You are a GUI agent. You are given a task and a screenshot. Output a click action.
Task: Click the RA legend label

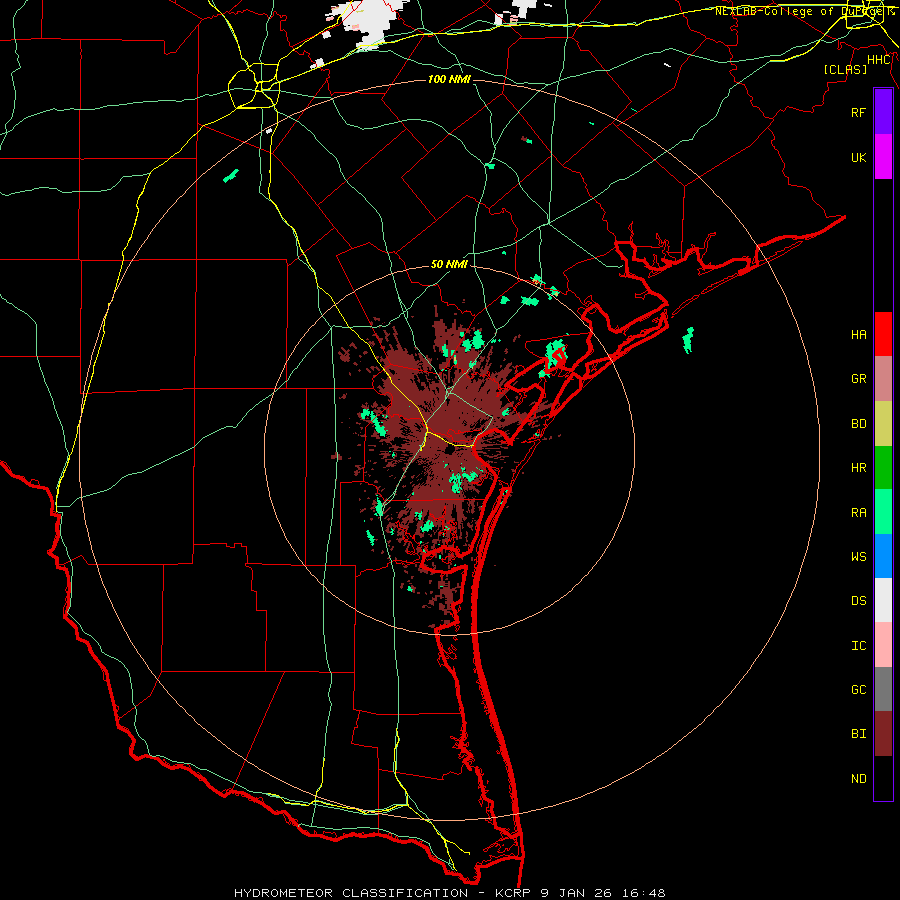(858, 513)
